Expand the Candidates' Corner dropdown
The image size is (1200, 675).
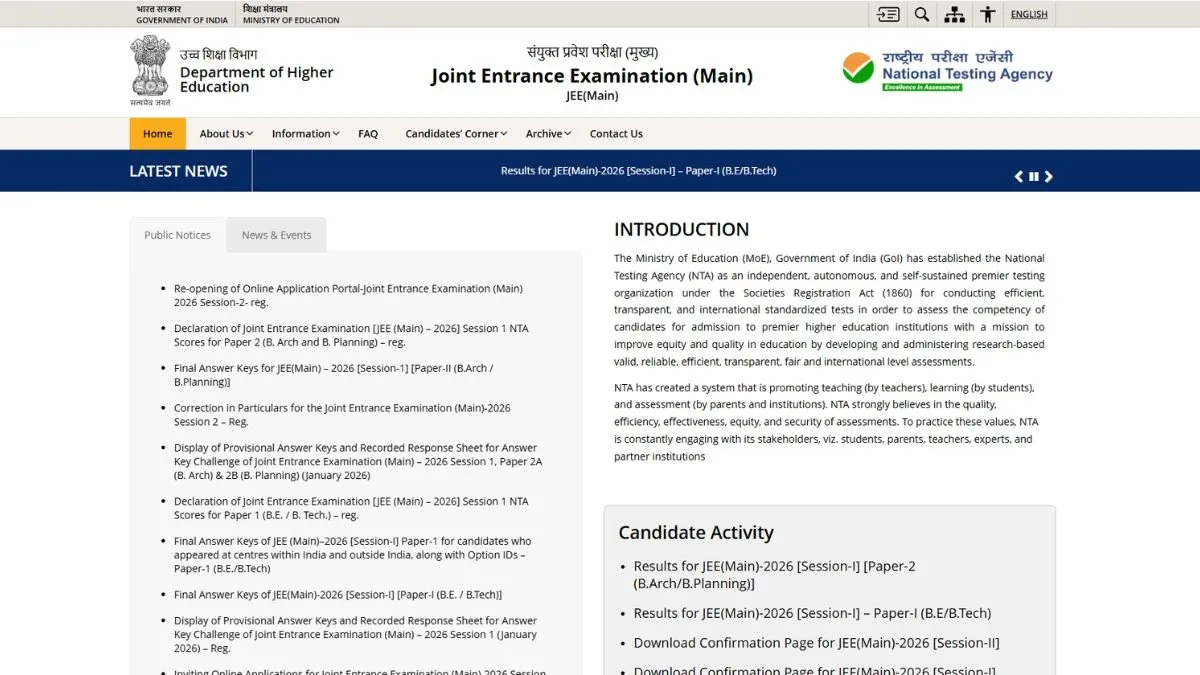click(456, 134)
